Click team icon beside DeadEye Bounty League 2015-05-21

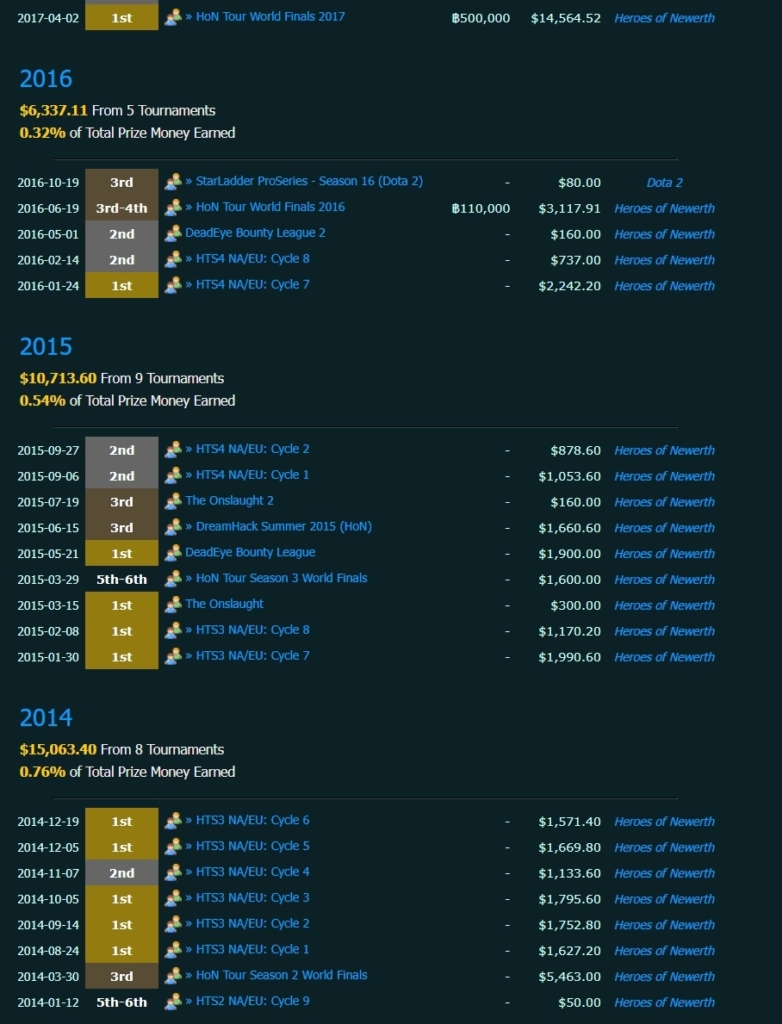(x=172, y=552)
